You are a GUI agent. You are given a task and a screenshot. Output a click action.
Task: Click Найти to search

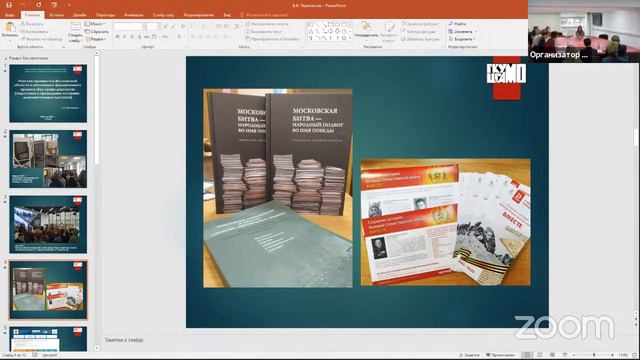coord(457,24)
